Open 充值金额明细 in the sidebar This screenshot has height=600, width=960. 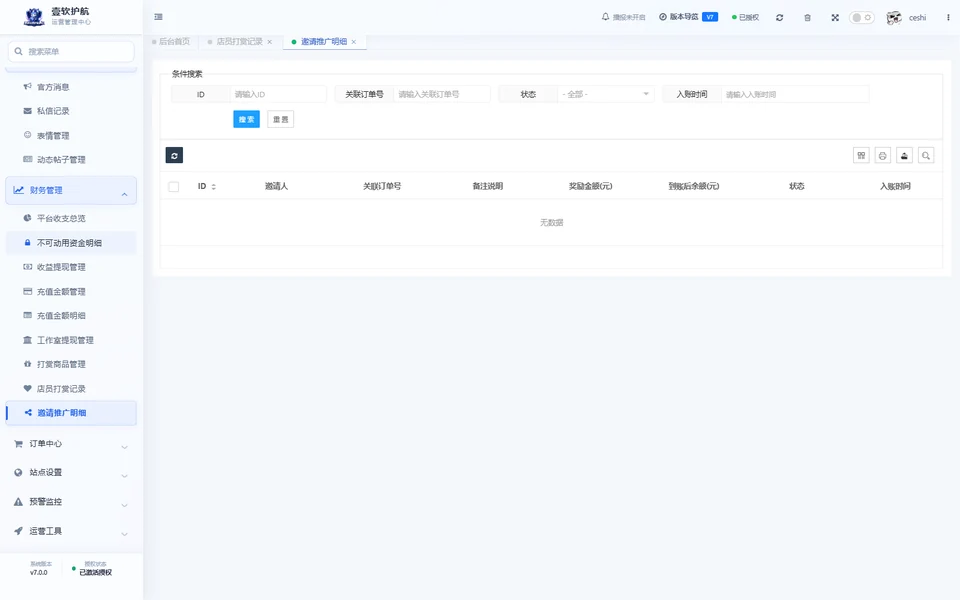[x=71, y=316]
